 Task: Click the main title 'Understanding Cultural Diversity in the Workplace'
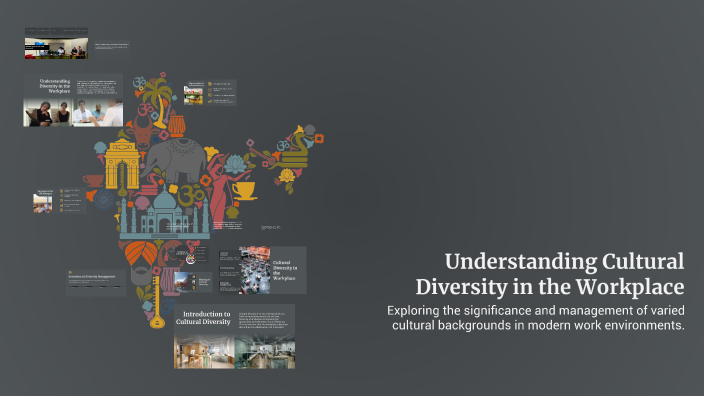550,274
